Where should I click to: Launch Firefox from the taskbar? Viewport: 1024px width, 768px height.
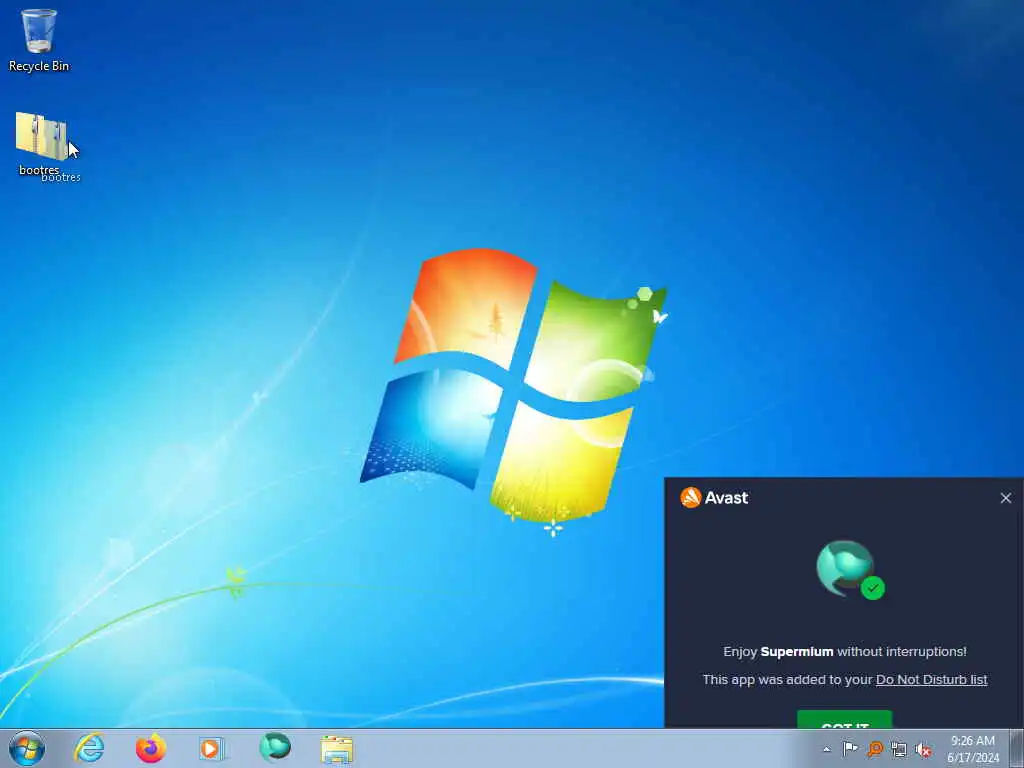[x=150, y=748]
